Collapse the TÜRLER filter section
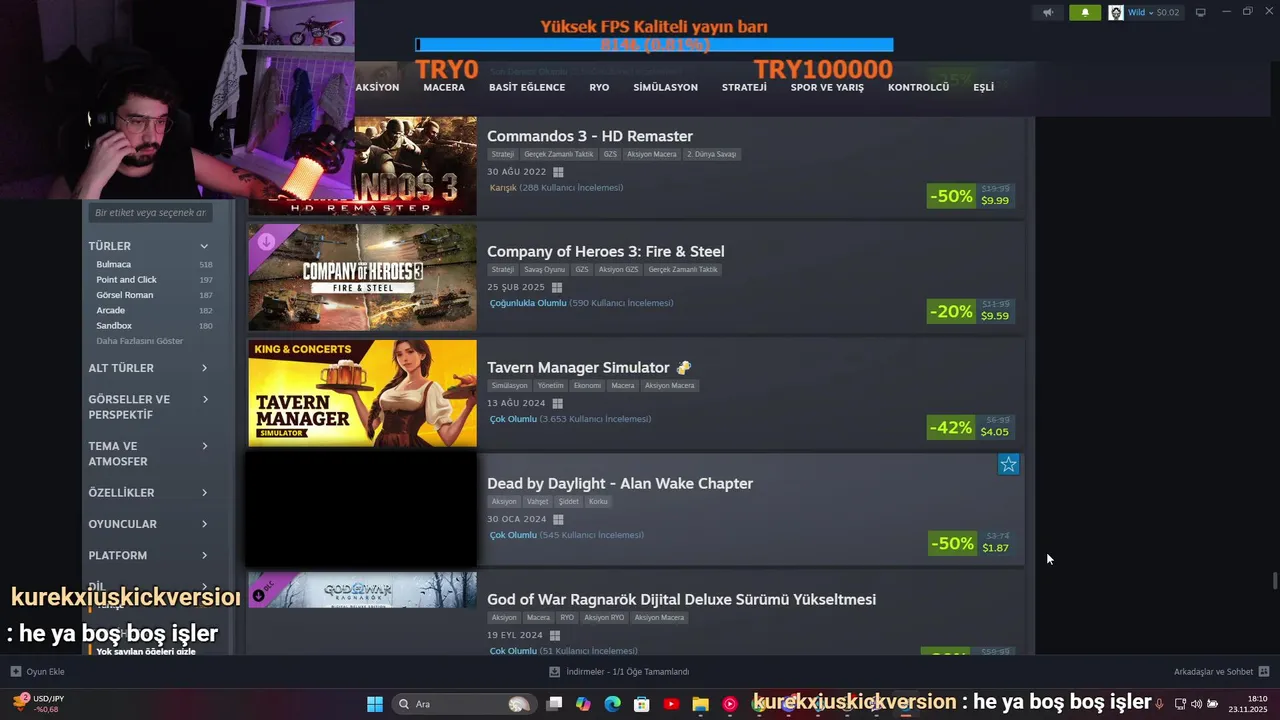 [204, 246]
